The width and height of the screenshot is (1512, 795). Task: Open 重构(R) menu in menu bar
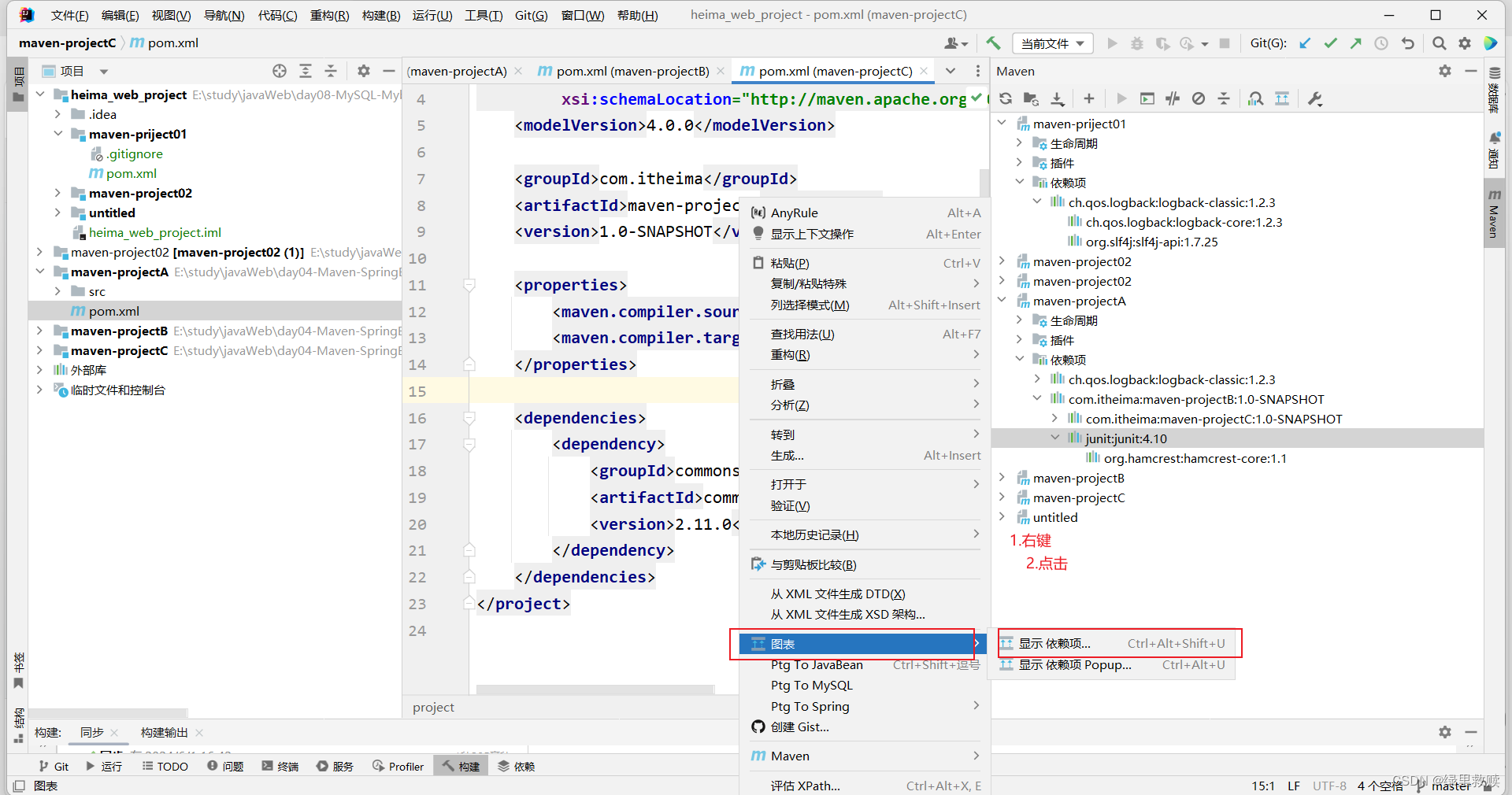[329, 15]
